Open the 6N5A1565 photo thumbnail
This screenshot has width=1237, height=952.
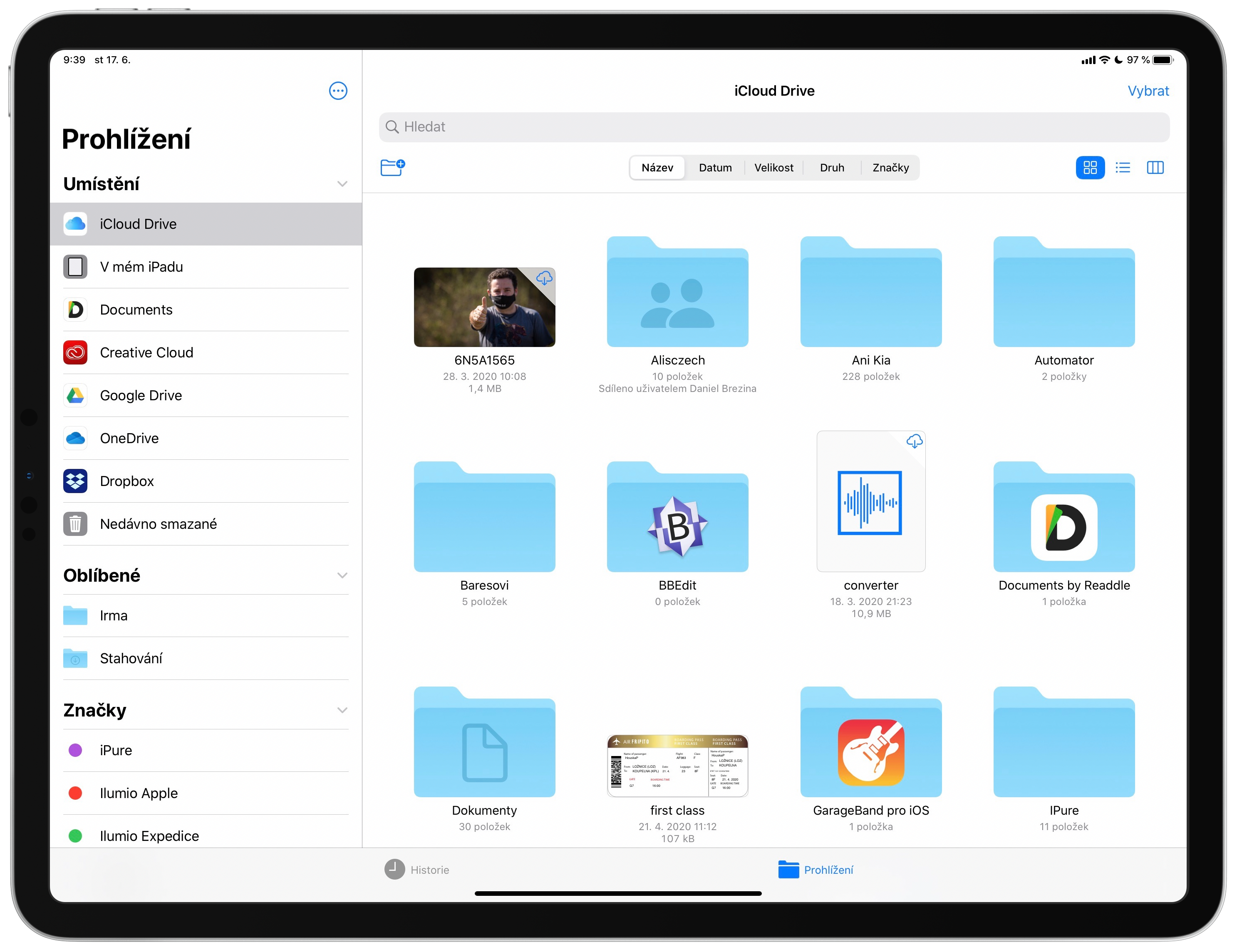pos(484,307)
